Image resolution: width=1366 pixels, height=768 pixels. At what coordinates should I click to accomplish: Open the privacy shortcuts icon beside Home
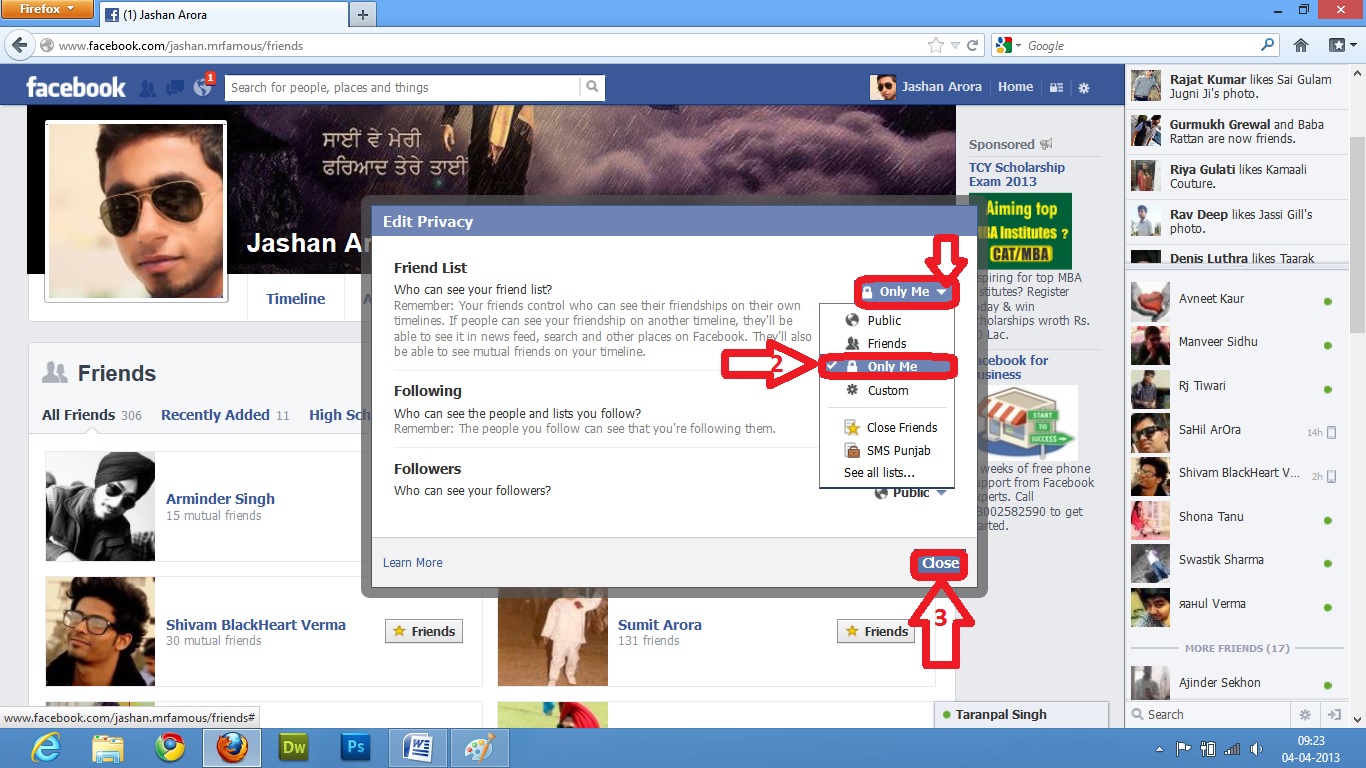(x=1056, y=88)
